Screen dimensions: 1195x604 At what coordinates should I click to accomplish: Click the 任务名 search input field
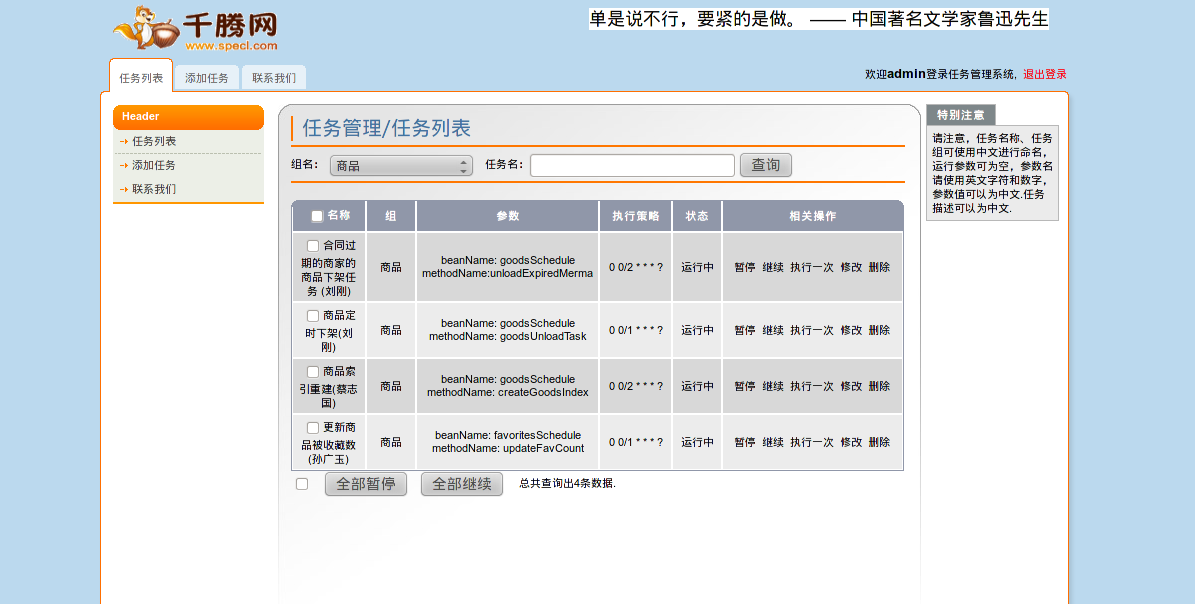[x=632, y=165]
